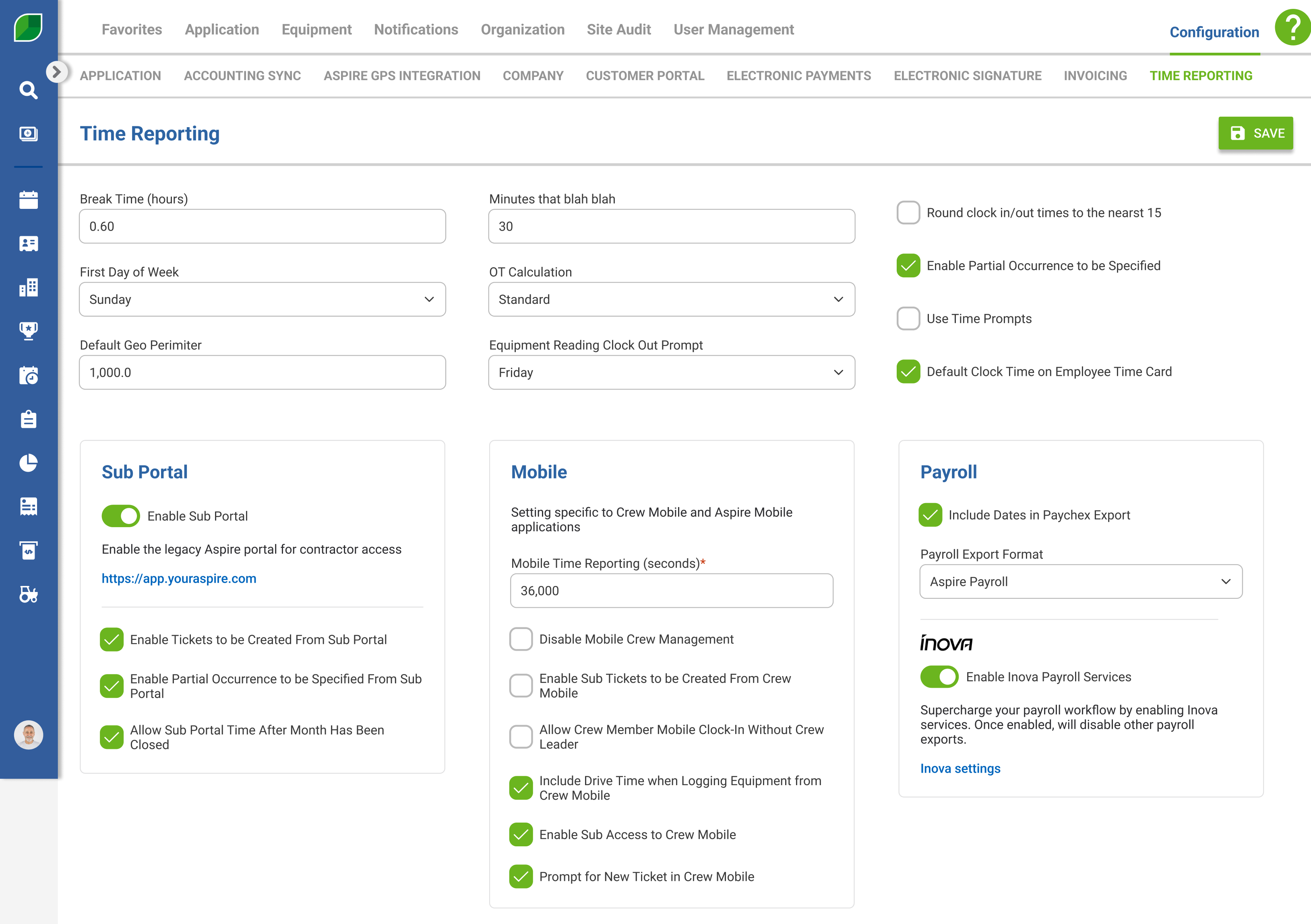Click the user profile avatar photo
This screenshot has width=1311, height=924.
point(29,734)
